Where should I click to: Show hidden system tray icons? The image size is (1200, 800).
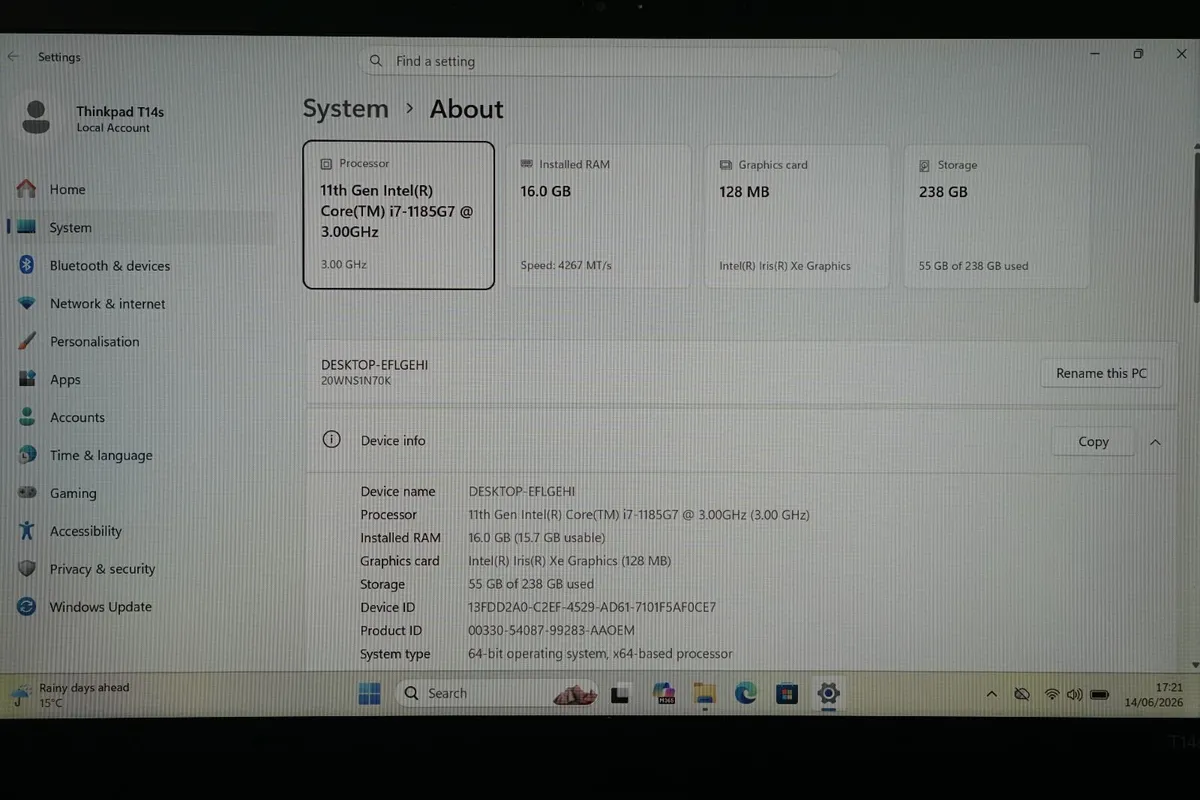click(991, 694)
